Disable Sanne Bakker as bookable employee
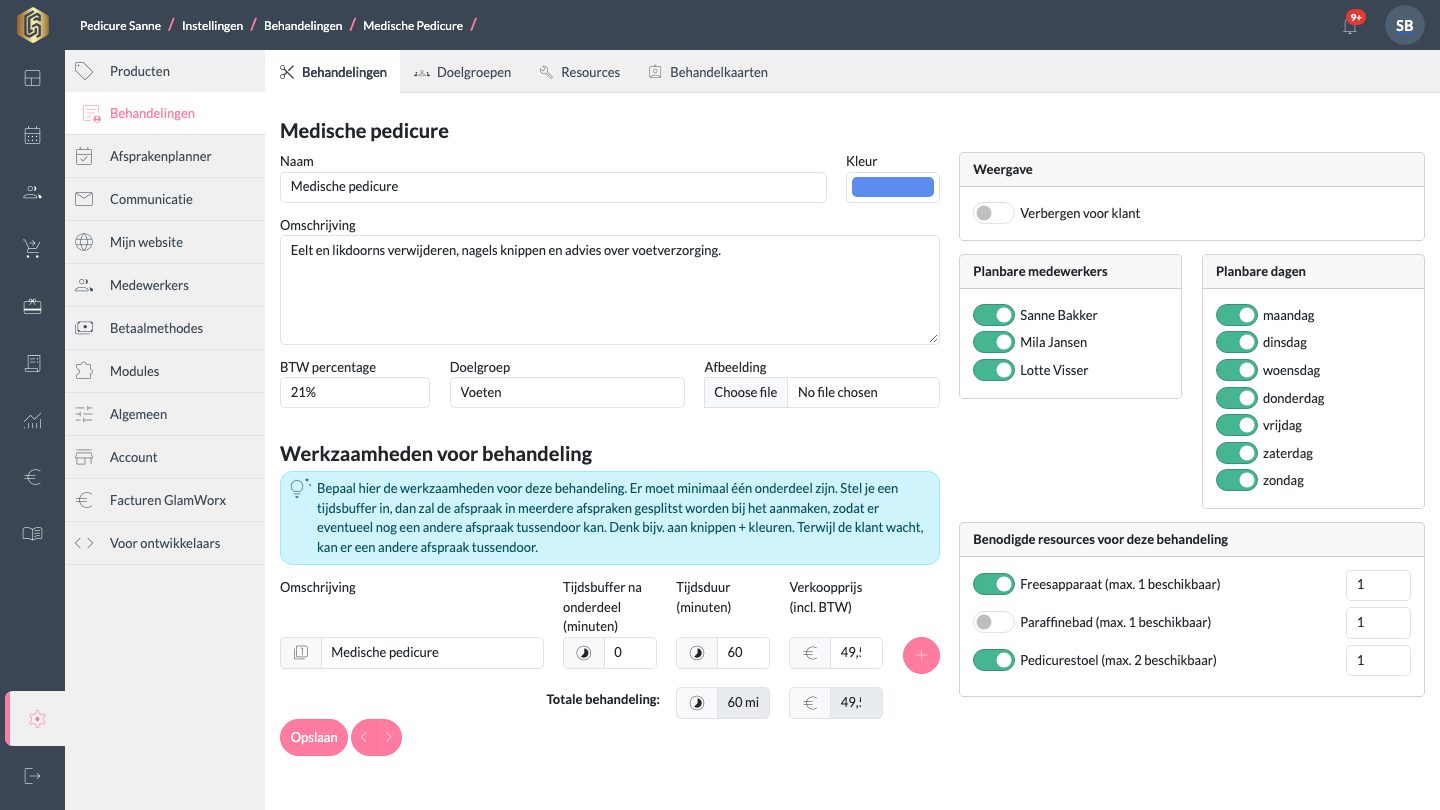Viewport: 1440px width, 810px height. click(993, 315)
